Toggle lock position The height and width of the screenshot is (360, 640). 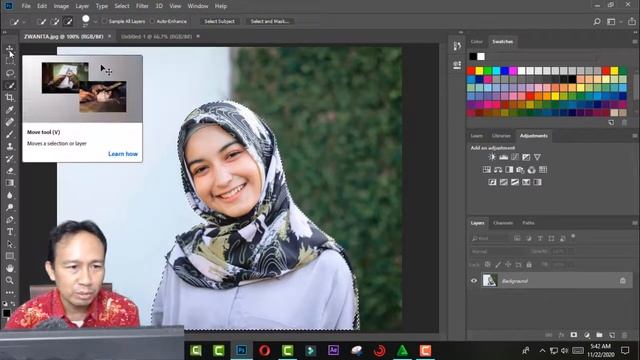click(x=508, y=264)
